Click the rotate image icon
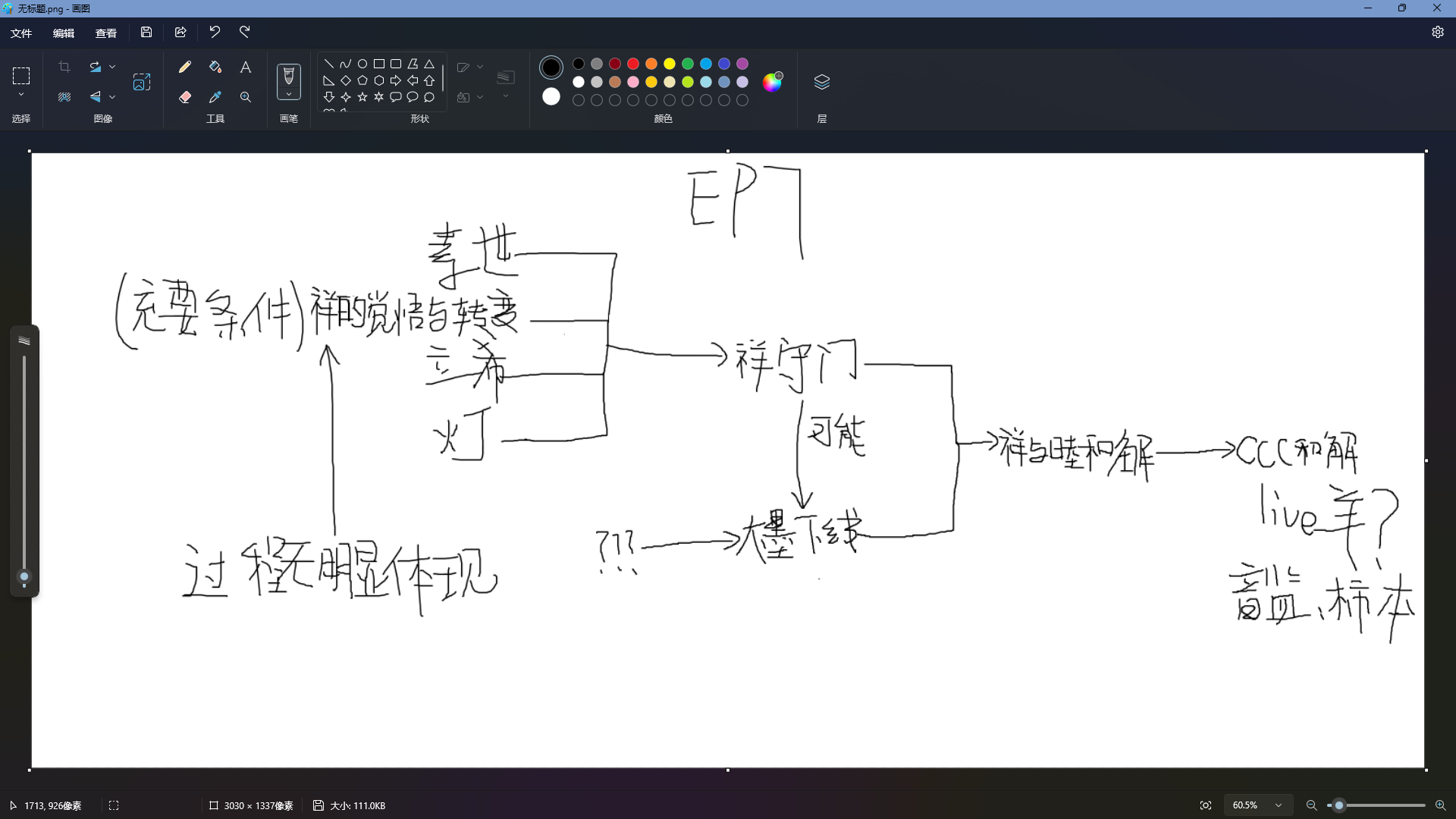 tap(95, 67)
